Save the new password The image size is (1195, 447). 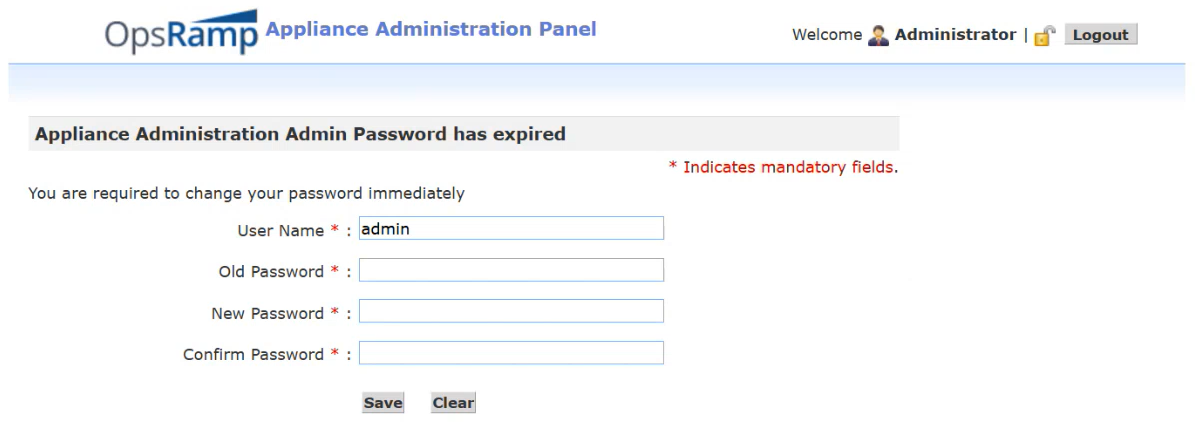pyautogui.click(x=383, y=403)
